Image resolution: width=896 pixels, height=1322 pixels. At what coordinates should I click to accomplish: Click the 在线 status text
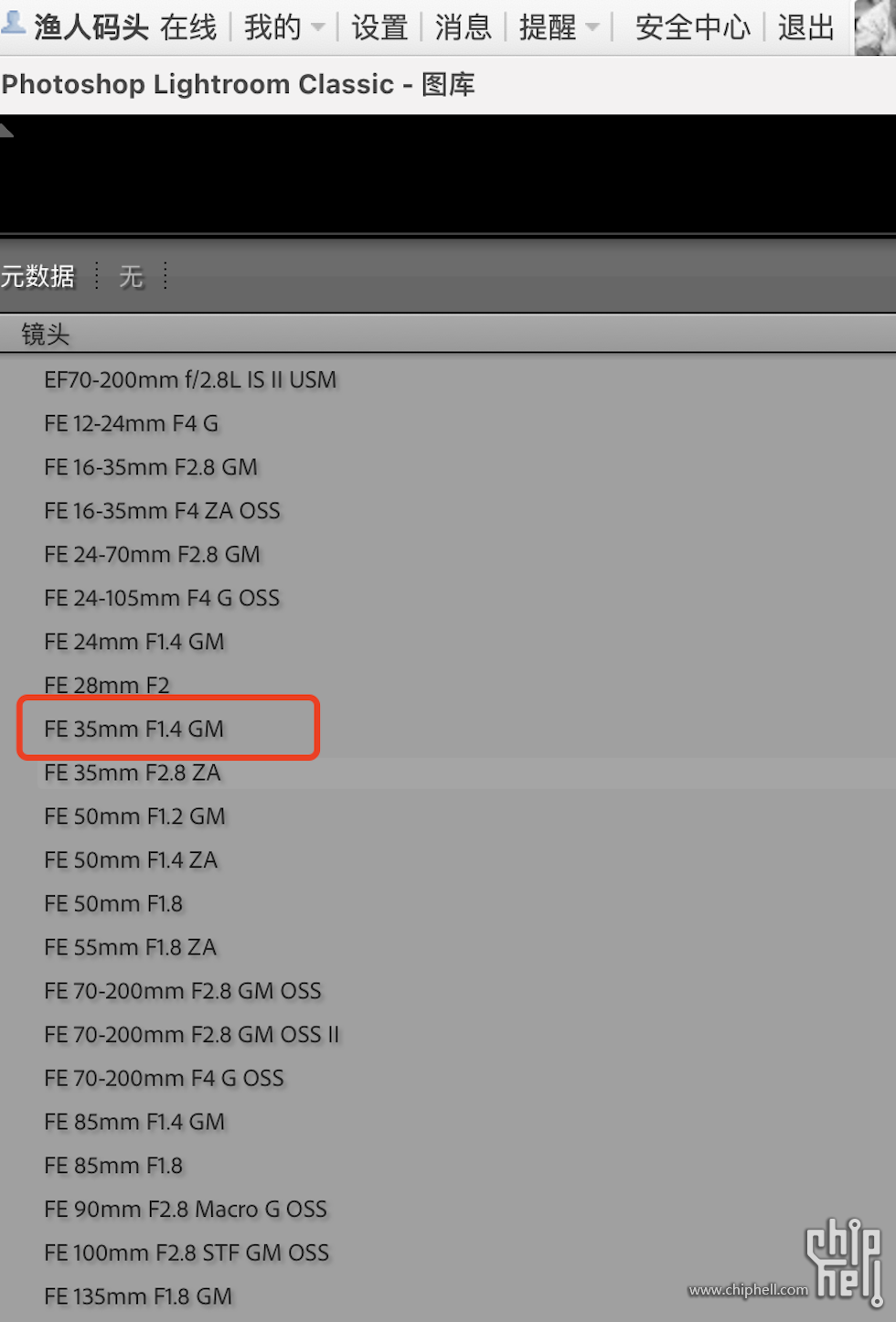click(188, 27)
